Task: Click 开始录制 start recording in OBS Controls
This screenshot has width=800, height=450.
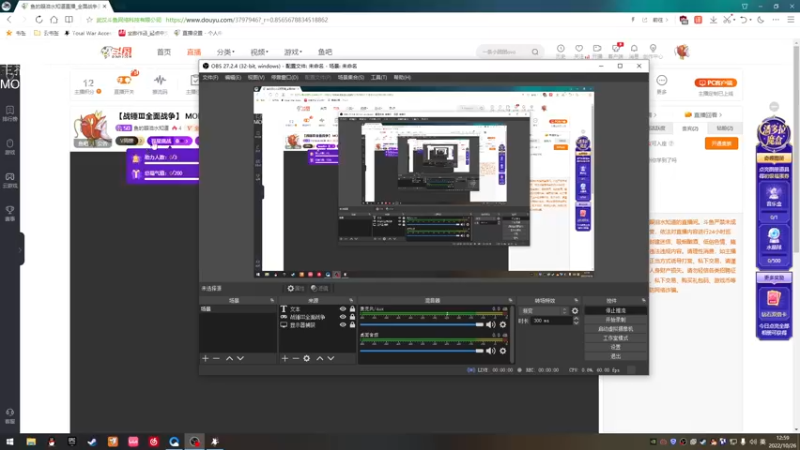Action: pyautogui.click(x=615, y=320)
